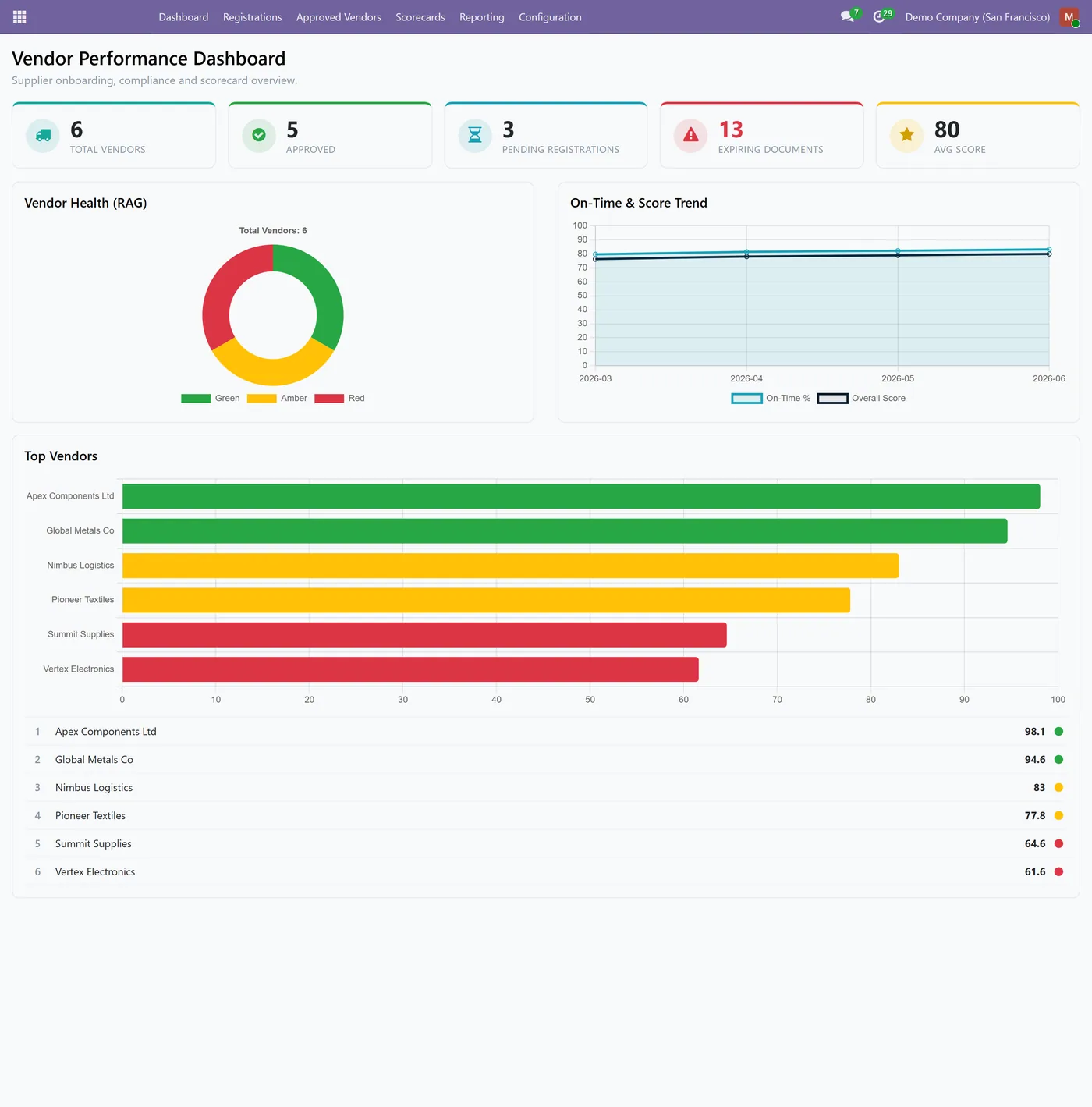Click the Nimbus Logistics bar

point(510,566)
